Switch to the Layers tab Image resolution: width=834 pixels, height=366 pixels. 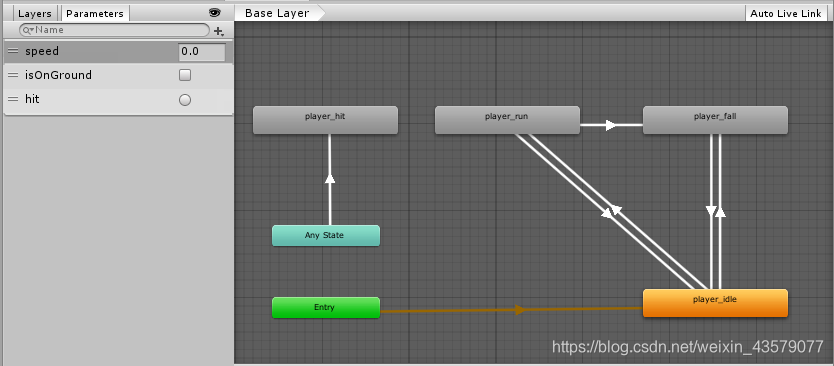coord(35,14)
